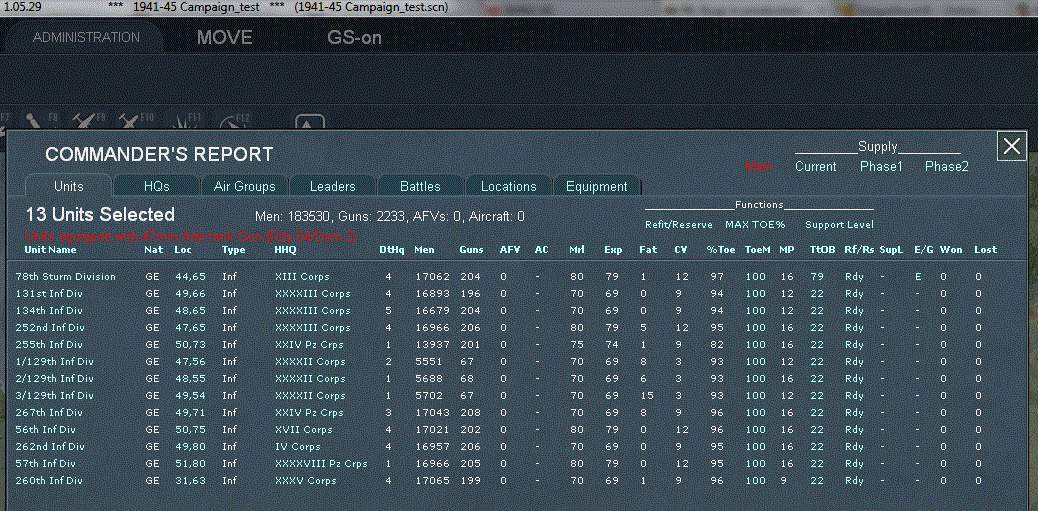Image resolution: width=1038 pixels, height=511 pixels.
Task: Select the 262nd Inf Div unit
Action: pos(50,446)
